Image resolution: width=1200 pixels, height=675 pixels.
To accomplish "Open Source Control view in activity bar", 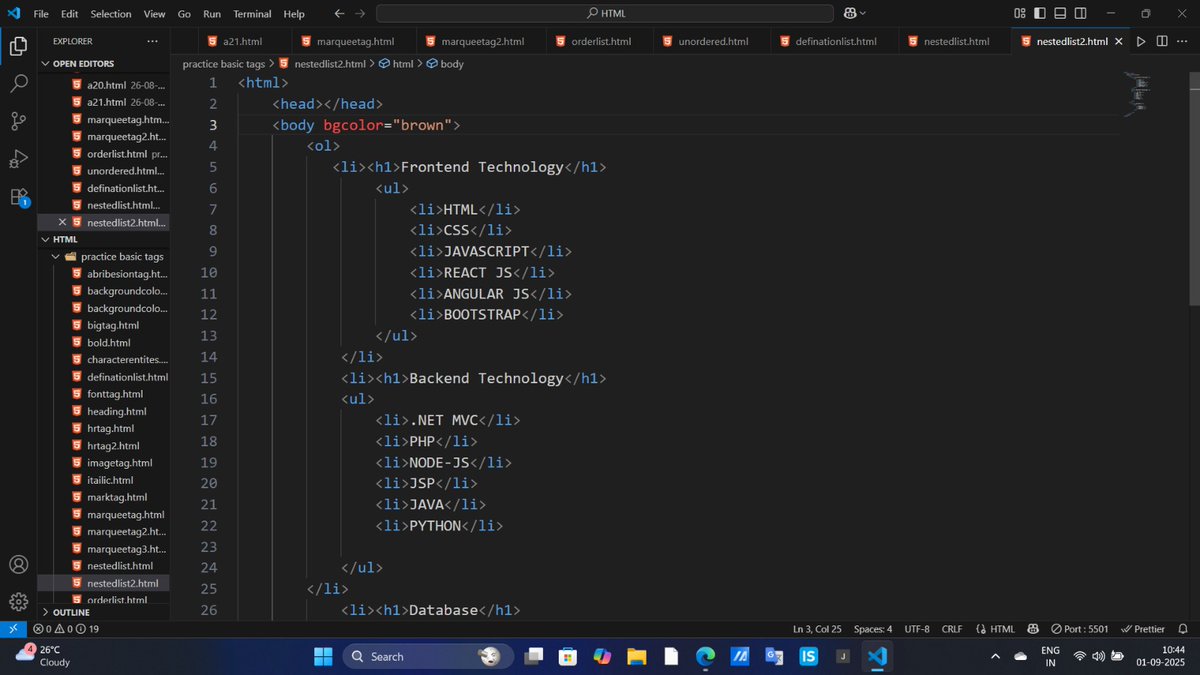I will point(18,121).
